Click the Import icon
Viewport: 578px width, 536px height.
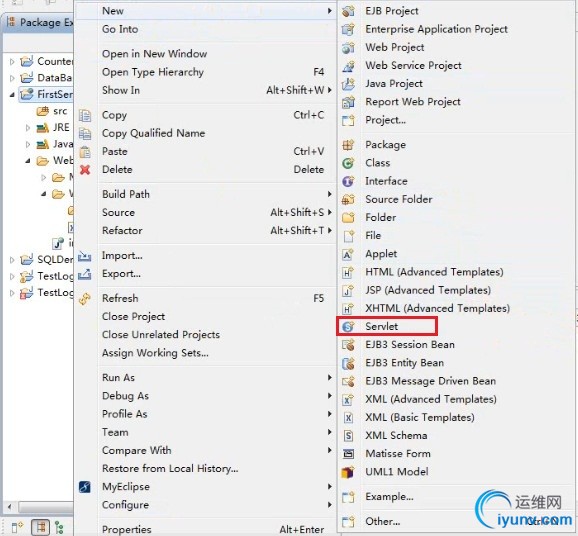pyautogui.click(x=84, y=256)
